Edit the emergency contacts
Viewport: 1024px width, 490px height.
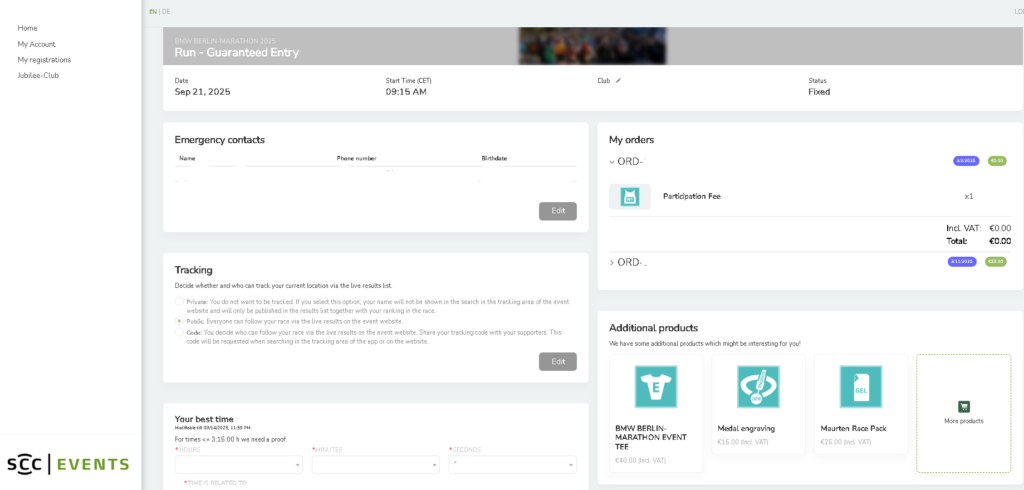(558, 211)
